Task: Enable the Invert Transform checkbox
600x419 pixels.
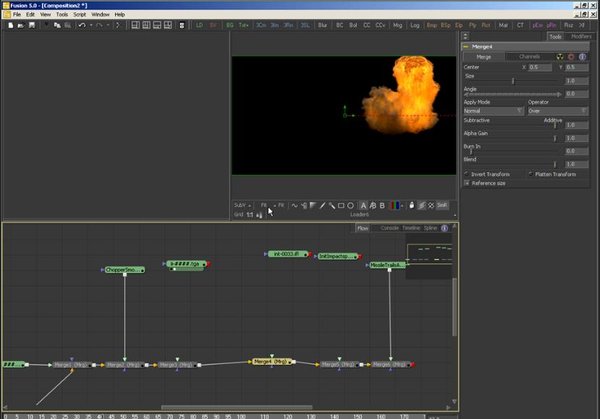Action: [x=467, y=174]
